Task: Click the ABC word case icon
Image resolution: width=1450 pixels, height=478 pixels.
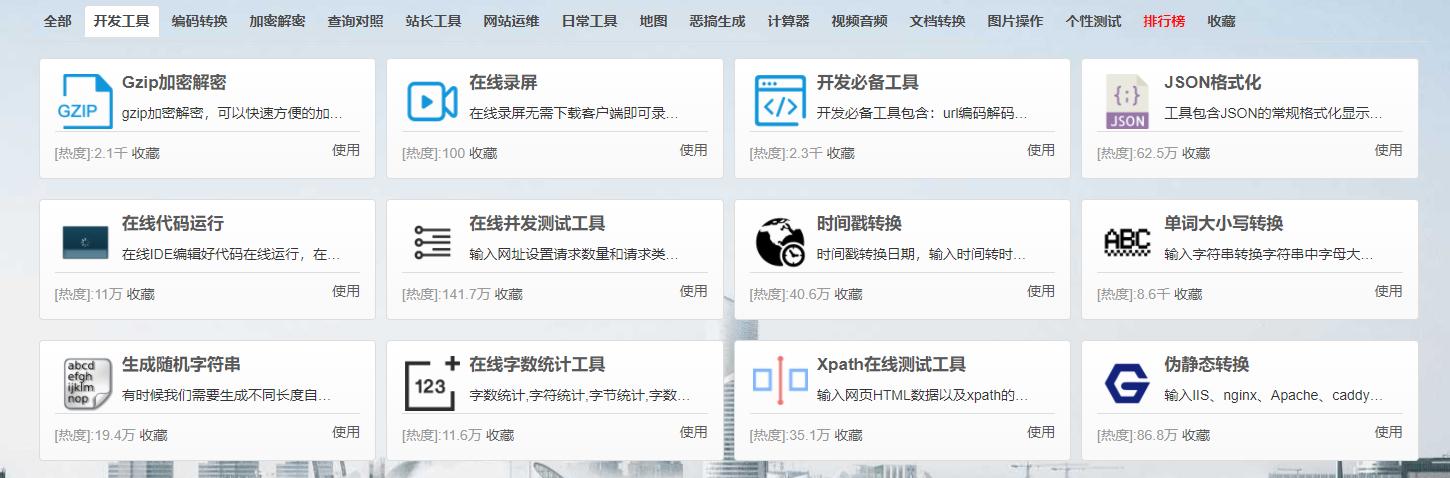Action: pos(1127,243)
